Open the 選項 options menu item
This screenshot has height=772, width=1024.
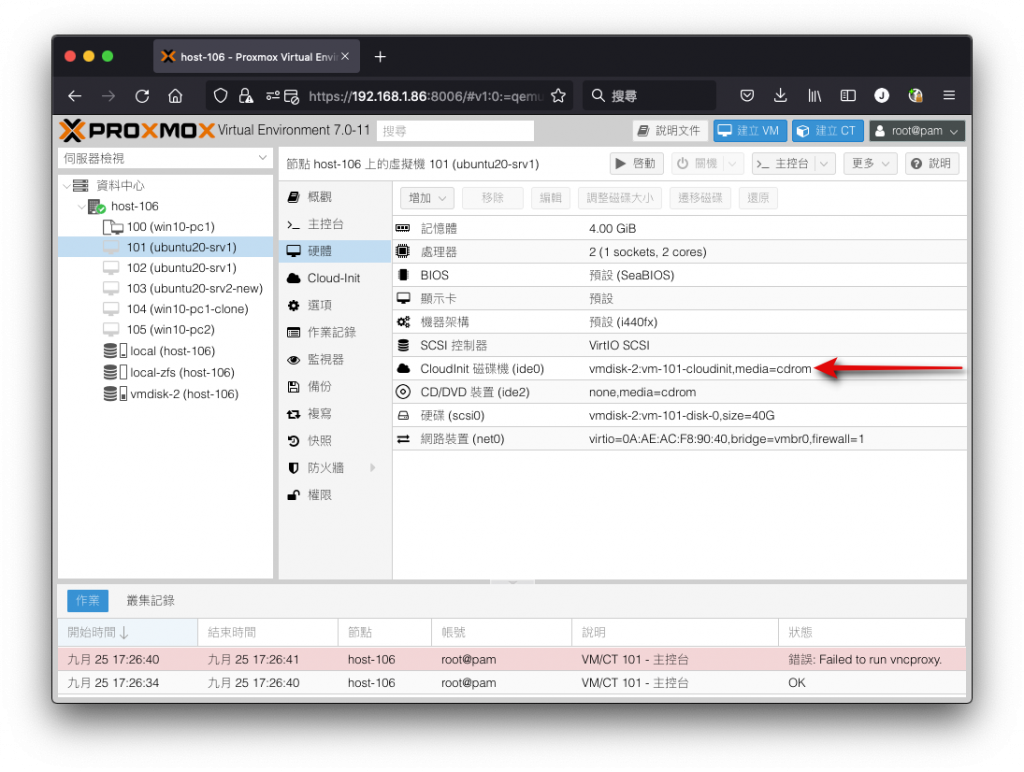(x=336, y=305)
